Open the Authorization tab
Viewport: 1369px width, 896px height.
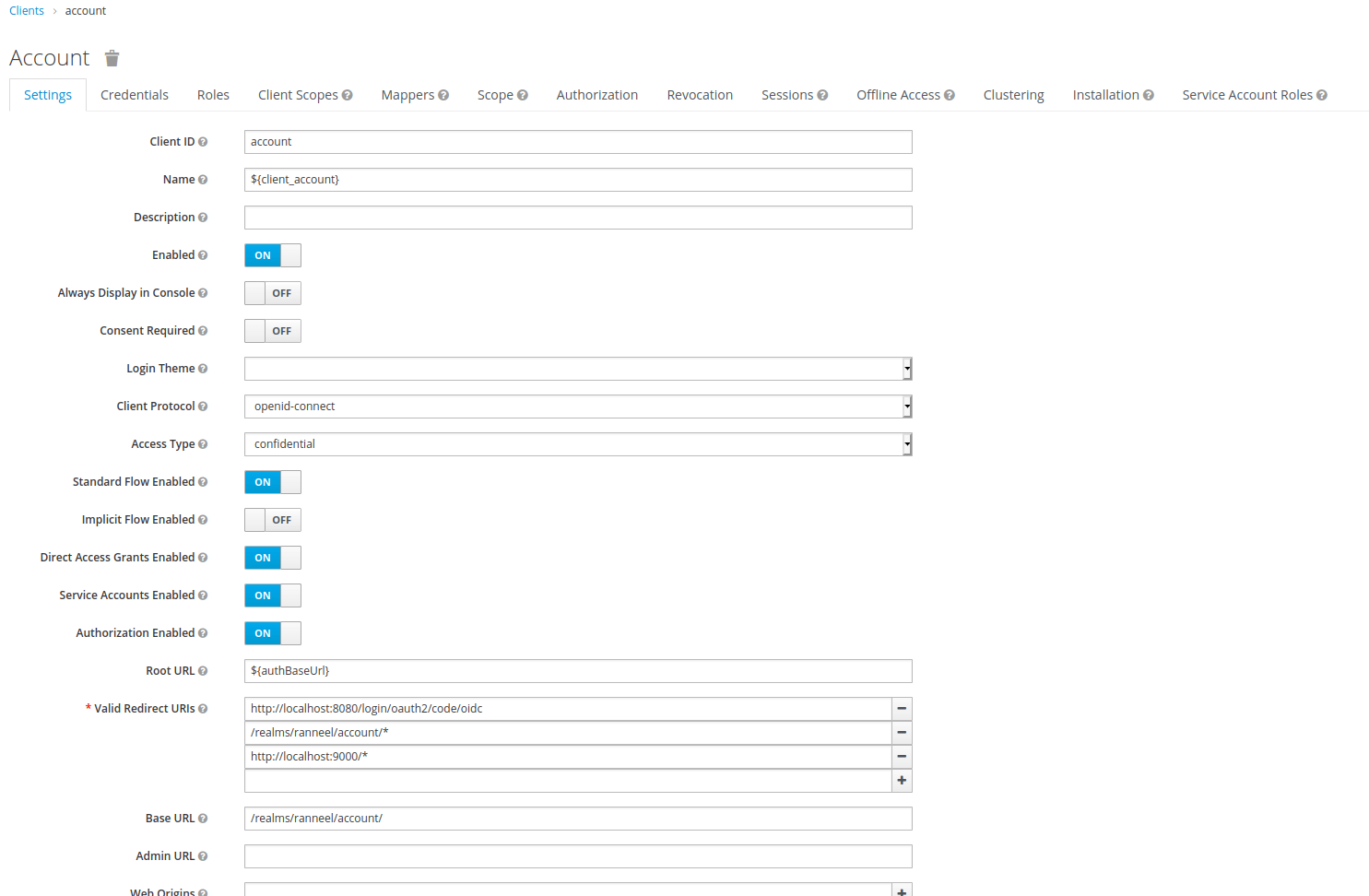[596, 94]
